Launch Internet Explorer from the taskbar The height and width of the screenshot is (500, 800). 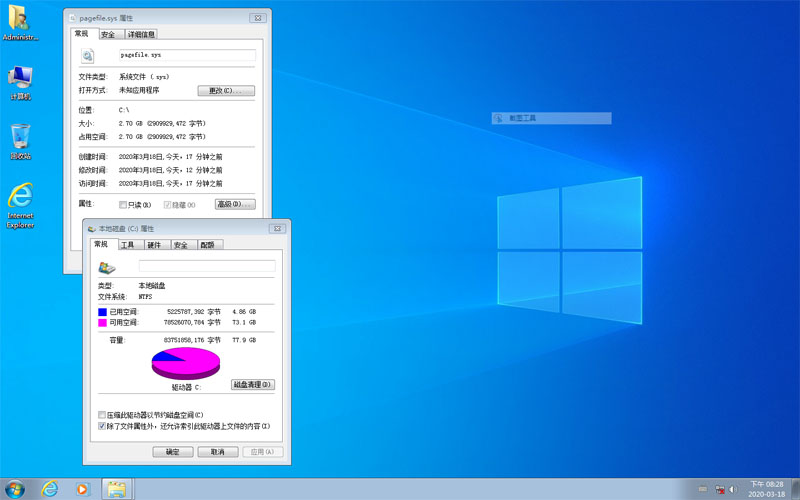coord(49,489)
